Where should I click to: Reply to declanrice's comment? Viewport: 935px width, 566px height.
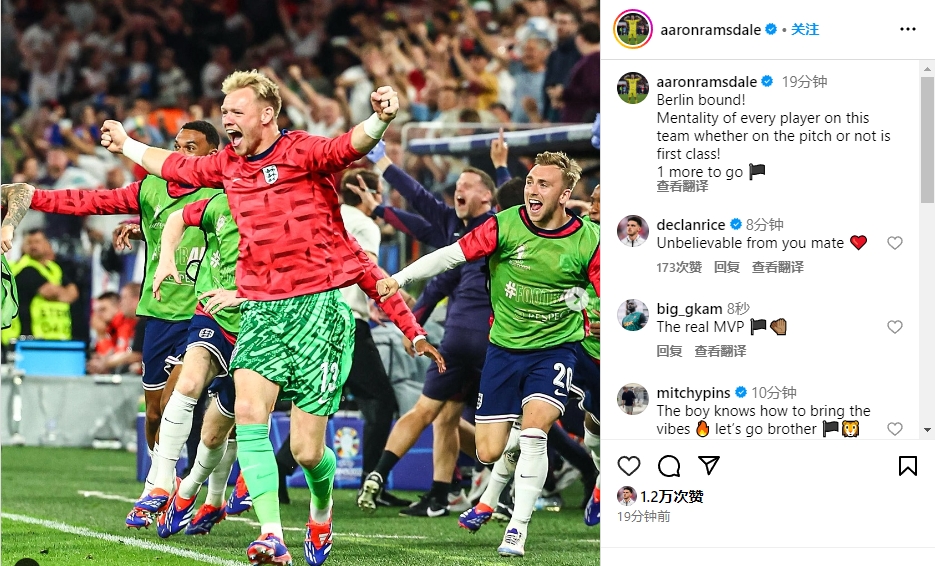726,267
